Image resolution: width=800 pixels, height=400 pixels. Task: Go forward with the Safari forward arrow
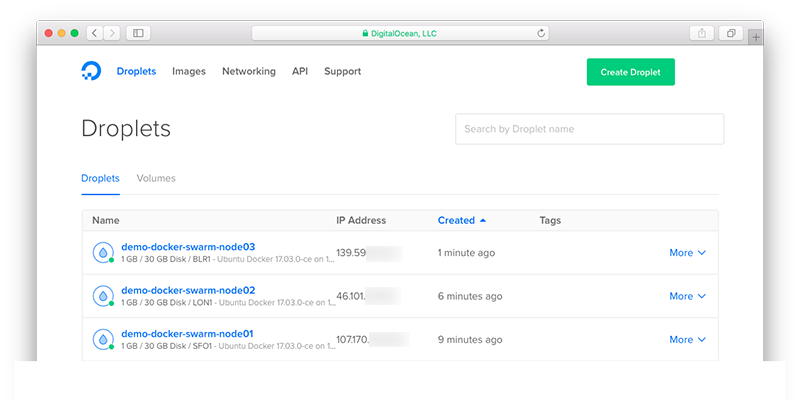click(x=112, y=33)
